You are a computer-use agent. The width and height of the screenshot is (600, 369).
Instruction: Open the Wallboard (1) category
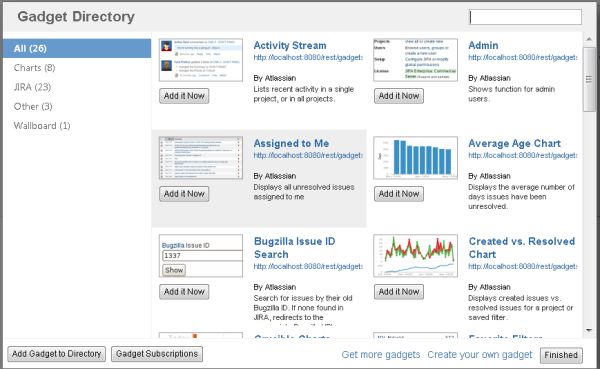click(42, 126)
